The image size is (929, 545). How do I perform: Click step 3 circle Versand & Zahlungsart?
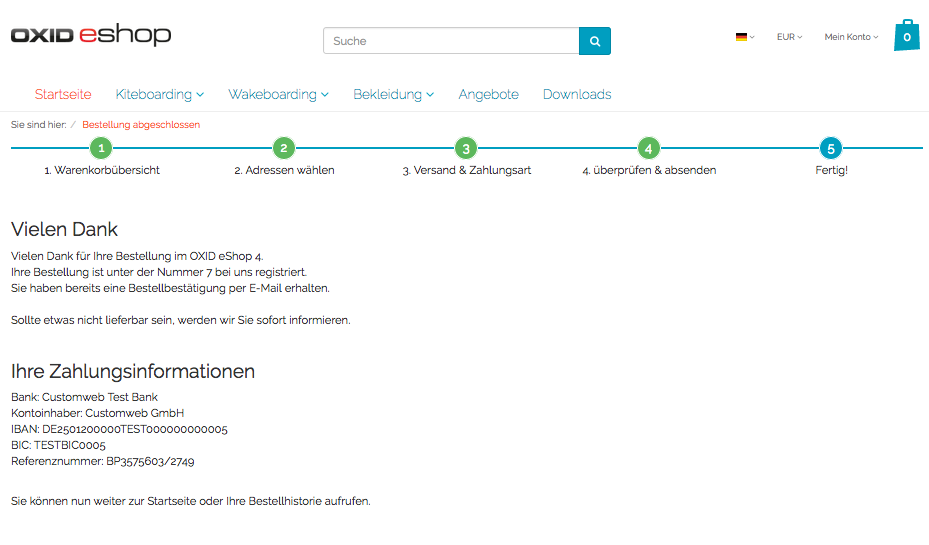[466, 149]
